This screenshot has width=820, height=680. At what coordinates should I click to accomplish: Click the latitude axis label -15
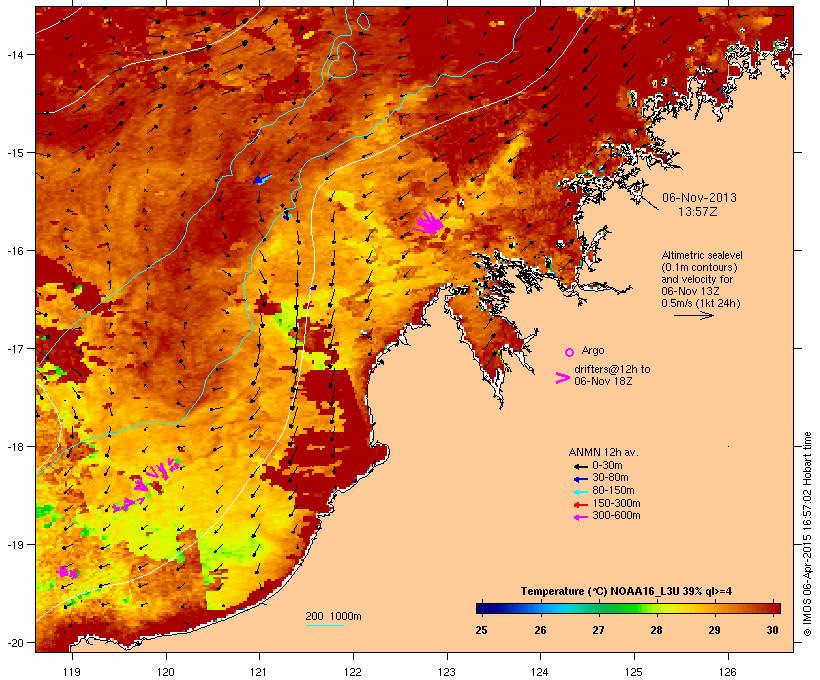pyautogui.click(x=14, y=153)
